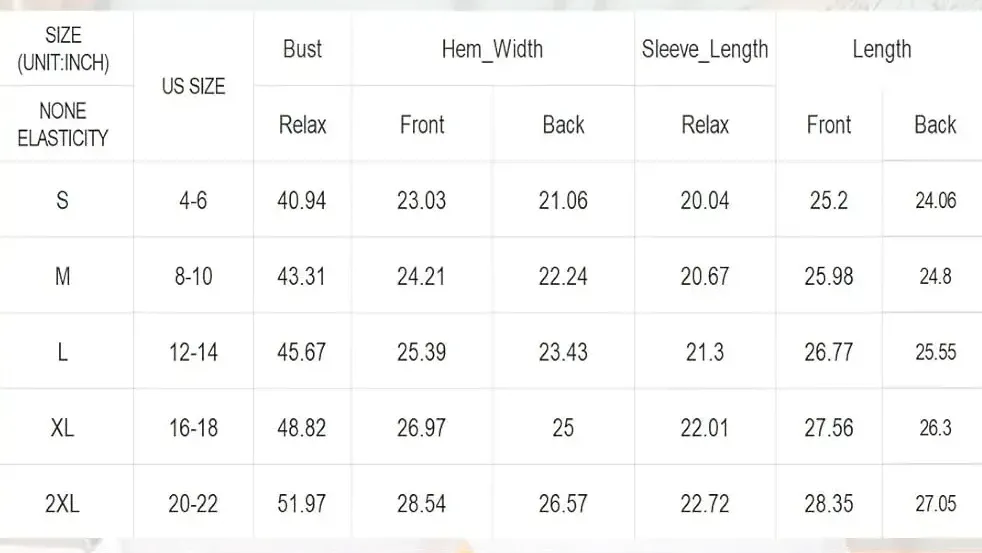
Task: Click the SIZE (UNIT:INCH) header cell
Action: pos(63,49)
